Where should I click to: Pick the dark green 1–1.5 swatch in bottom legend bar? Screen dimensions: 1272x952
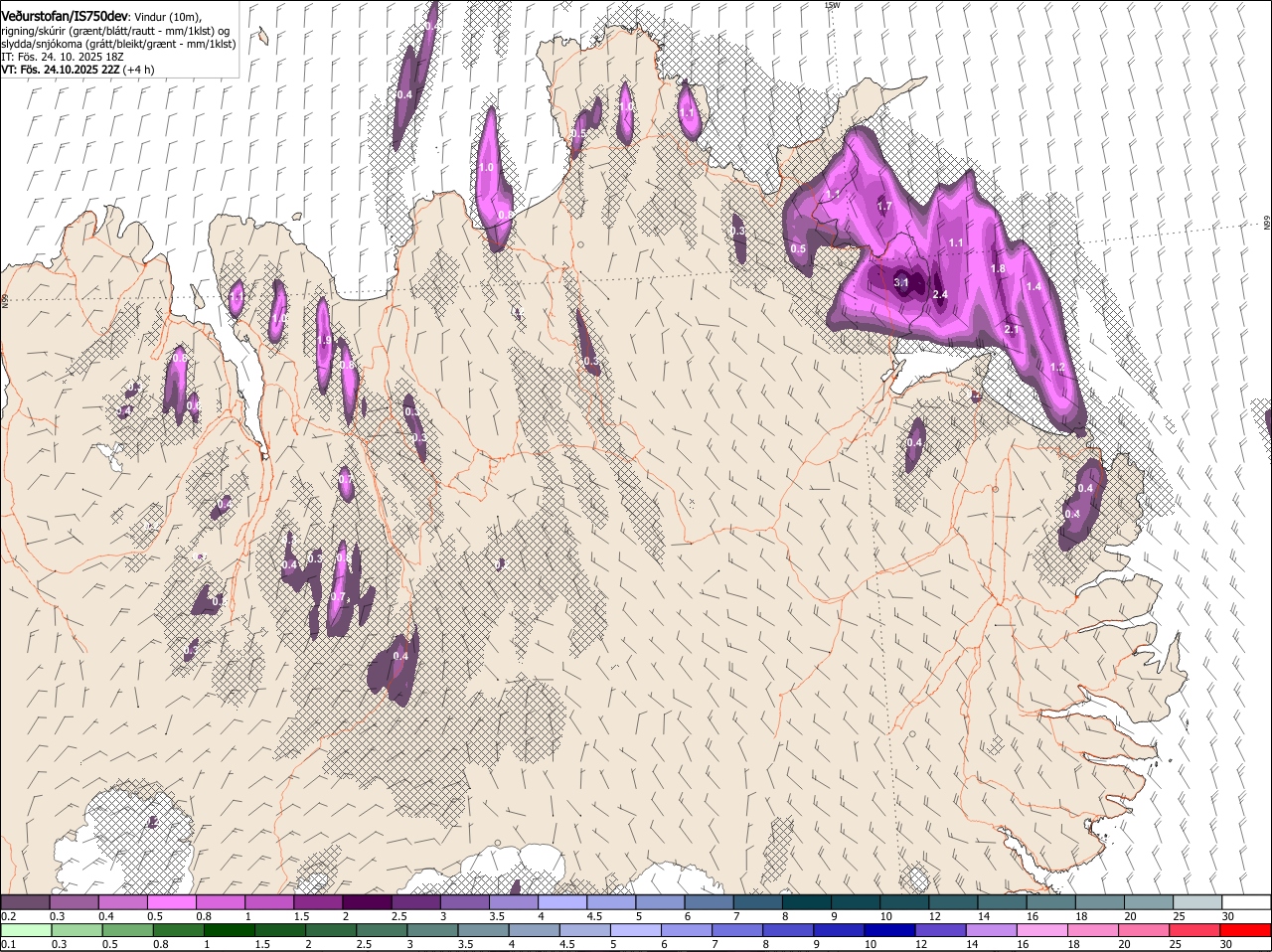click(231, 930)
